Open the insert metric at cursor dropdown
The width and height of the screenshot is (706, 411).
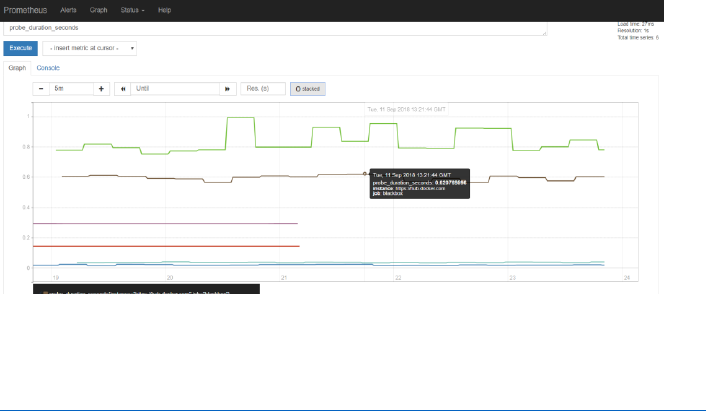coord(90,48)
